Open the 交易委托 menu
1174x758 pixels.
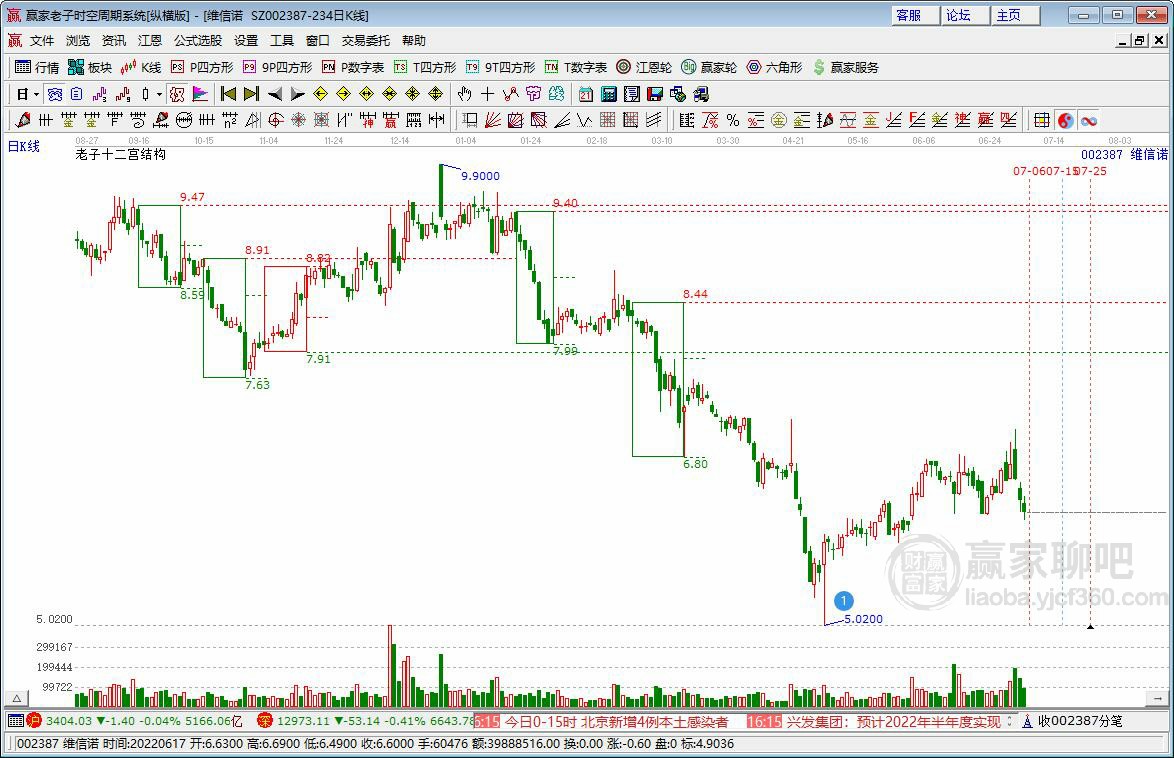(365, 40)
